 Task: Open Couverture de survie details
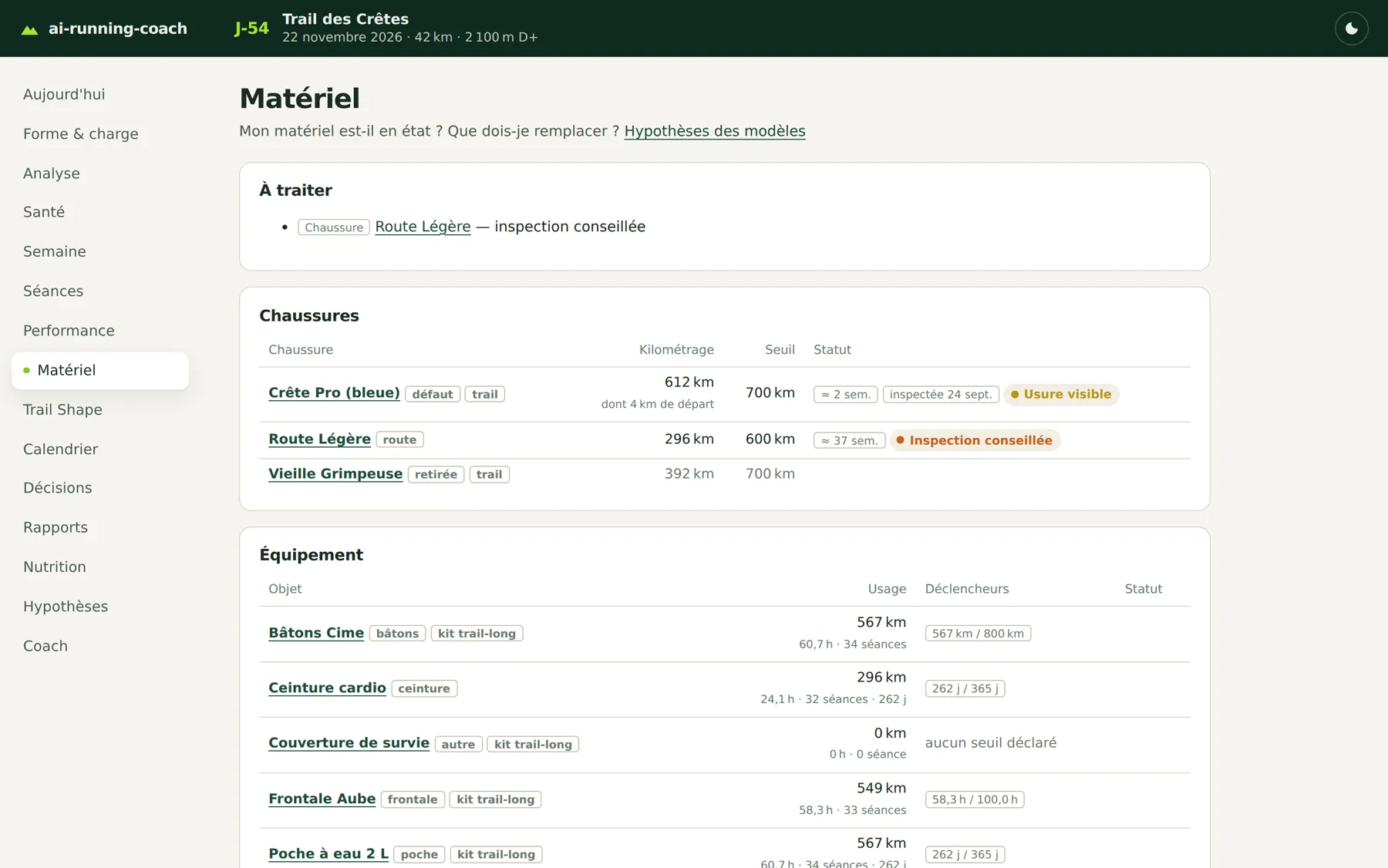[x=349, y=743]
